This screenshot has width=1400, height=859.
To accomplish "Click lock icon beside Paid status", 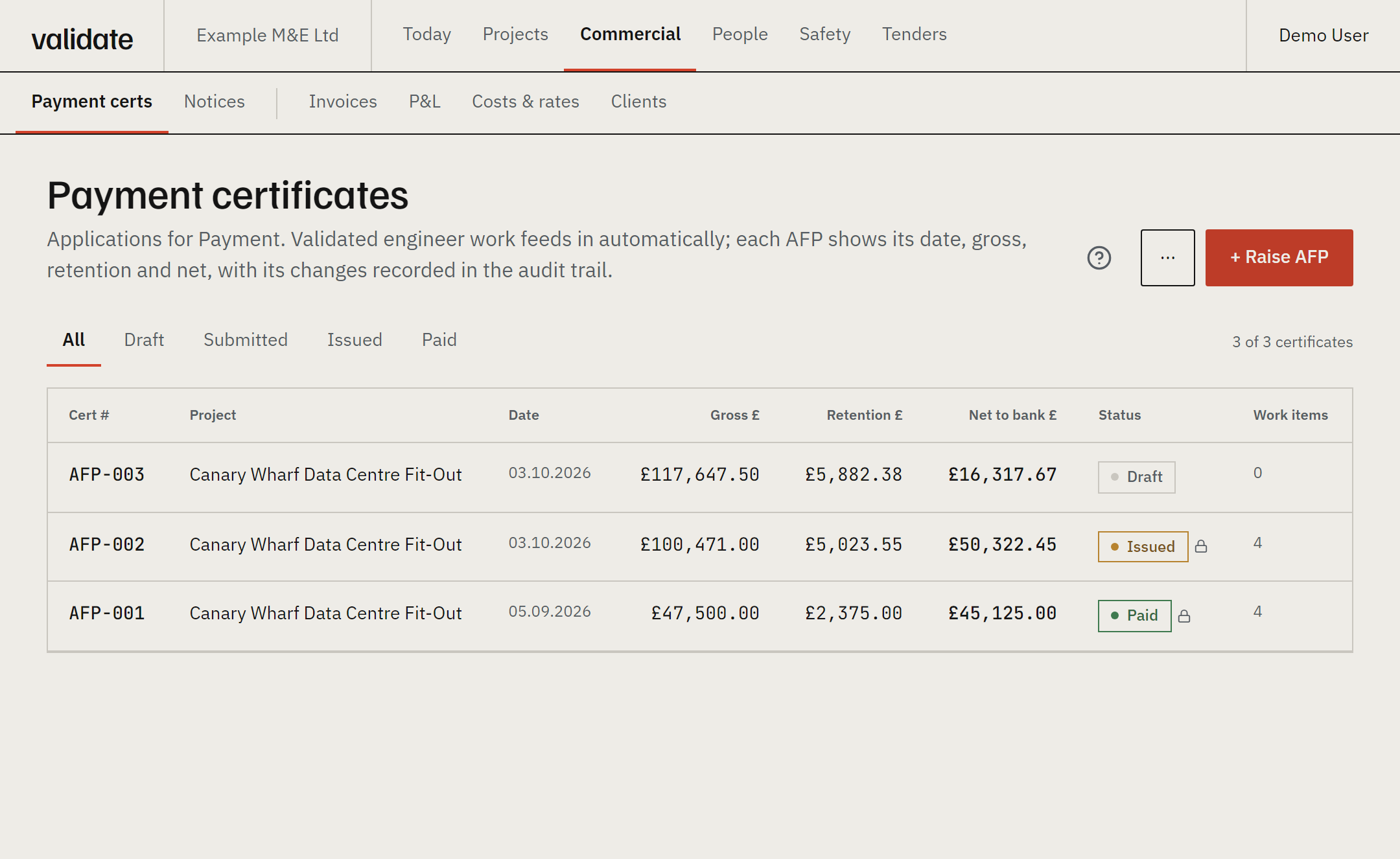I will pyautogui.click(x=1184, y=615).
